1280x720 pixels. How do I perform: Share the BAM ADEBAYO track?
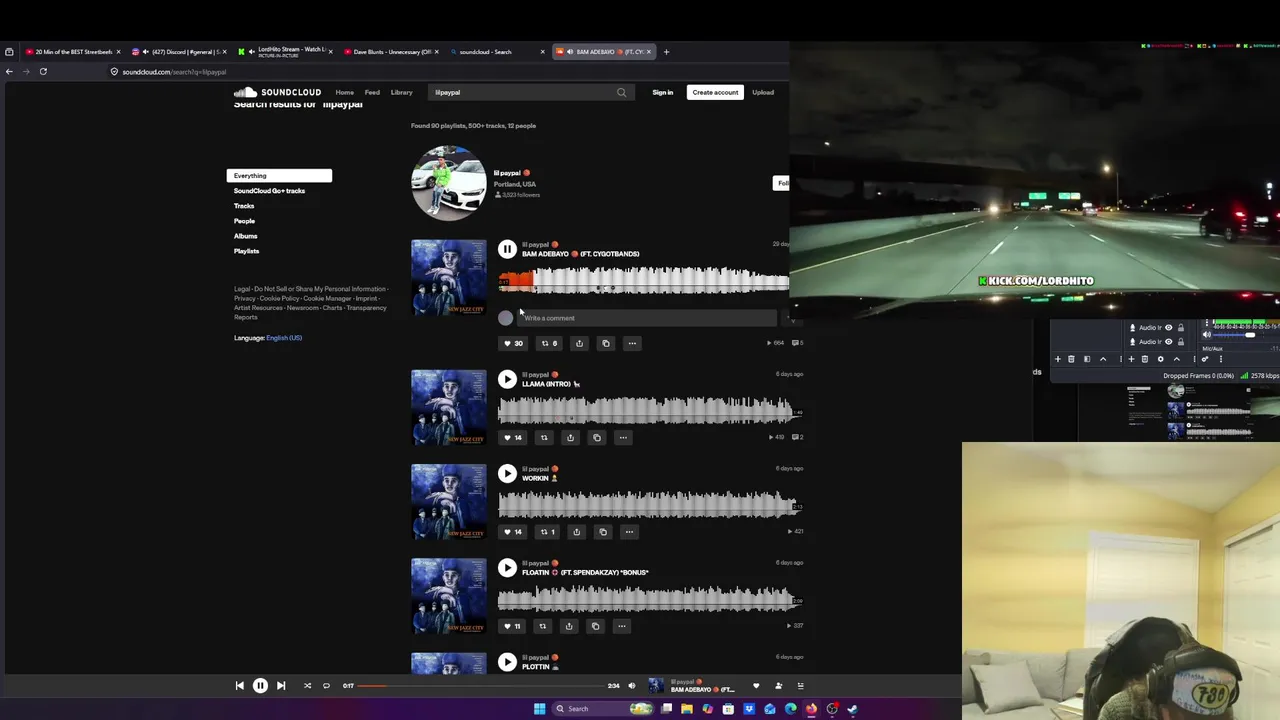pos(579,343)
